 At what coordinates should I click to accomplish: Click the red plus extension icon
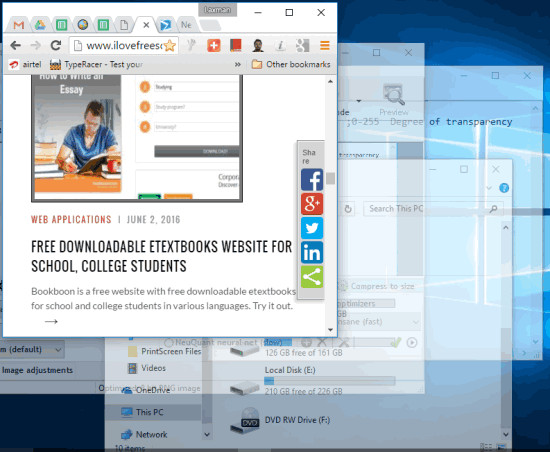pyautogui.click(x=214, y=45)
